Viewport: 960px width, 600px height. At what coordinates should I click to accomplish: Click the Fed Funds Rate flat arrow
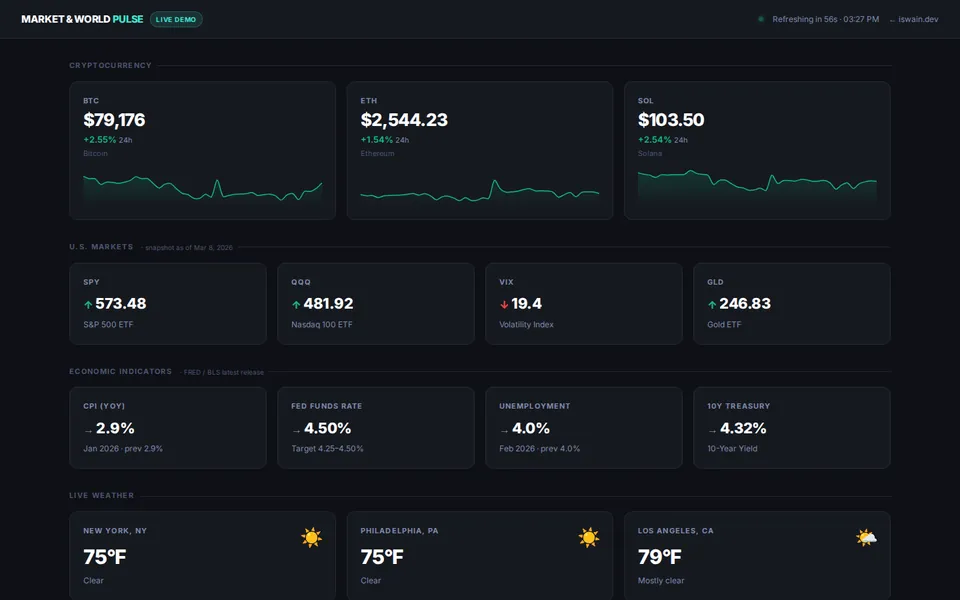(x=296, y=431)
